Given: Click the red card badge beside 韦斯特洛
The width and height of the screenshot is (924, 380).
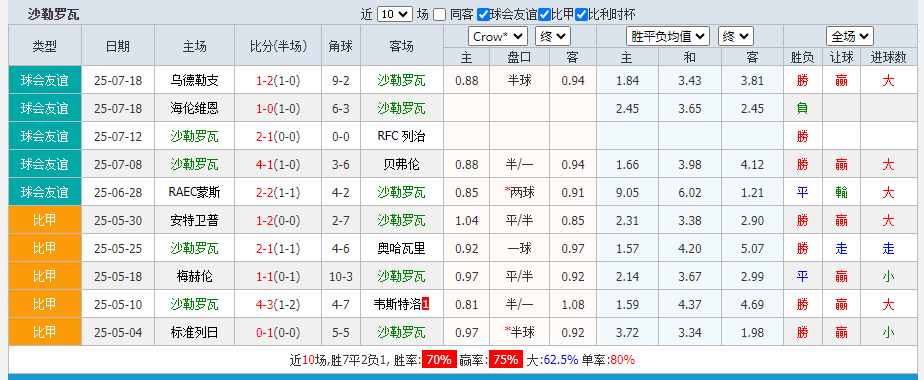Looking at the screenshot, I should point(425,305).
